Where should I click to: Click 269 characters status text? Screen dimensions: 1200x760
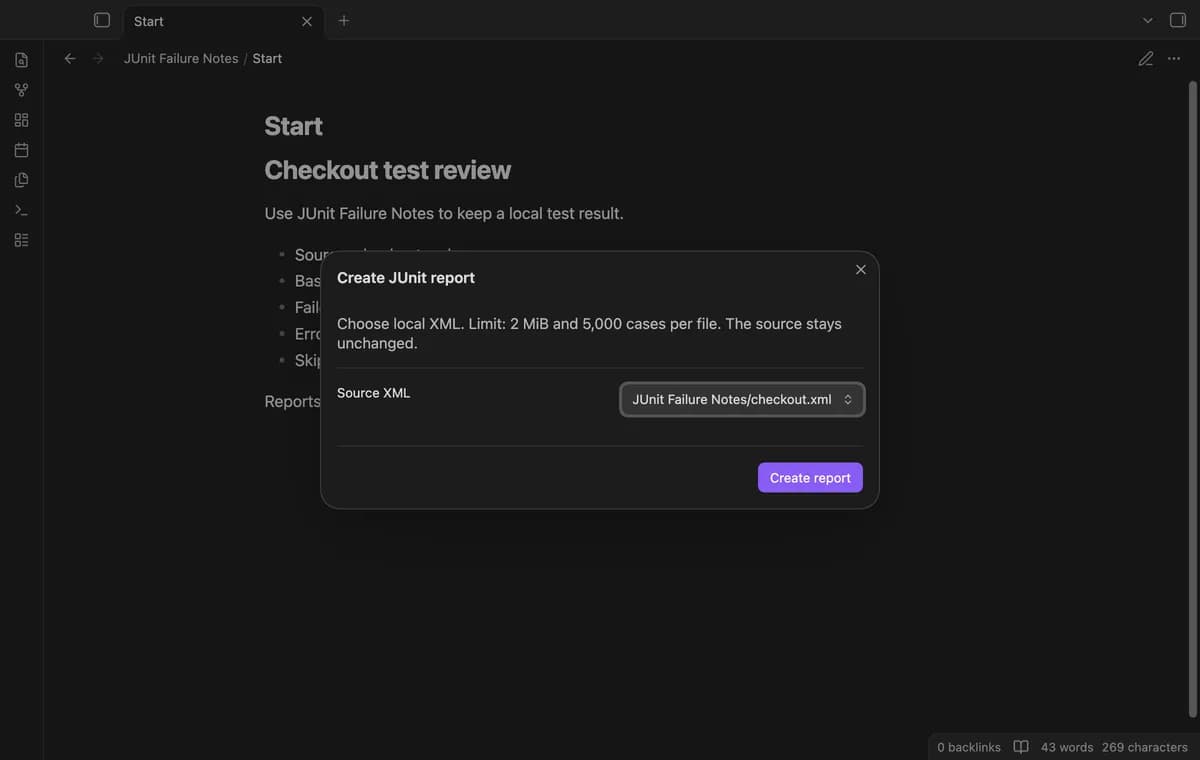1145,747
